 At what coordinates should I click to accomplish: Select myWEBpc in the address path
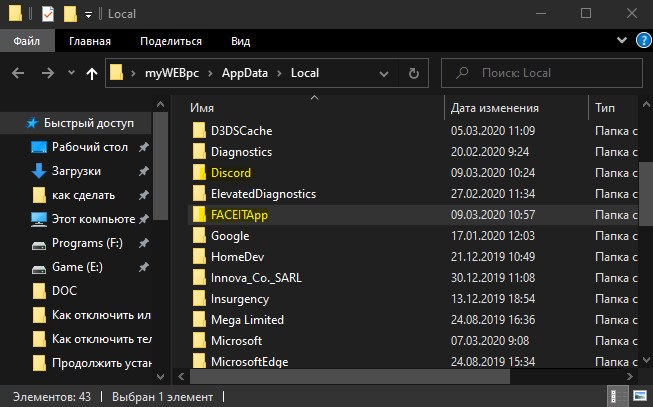pyautogui.click(x=172, y=73)
